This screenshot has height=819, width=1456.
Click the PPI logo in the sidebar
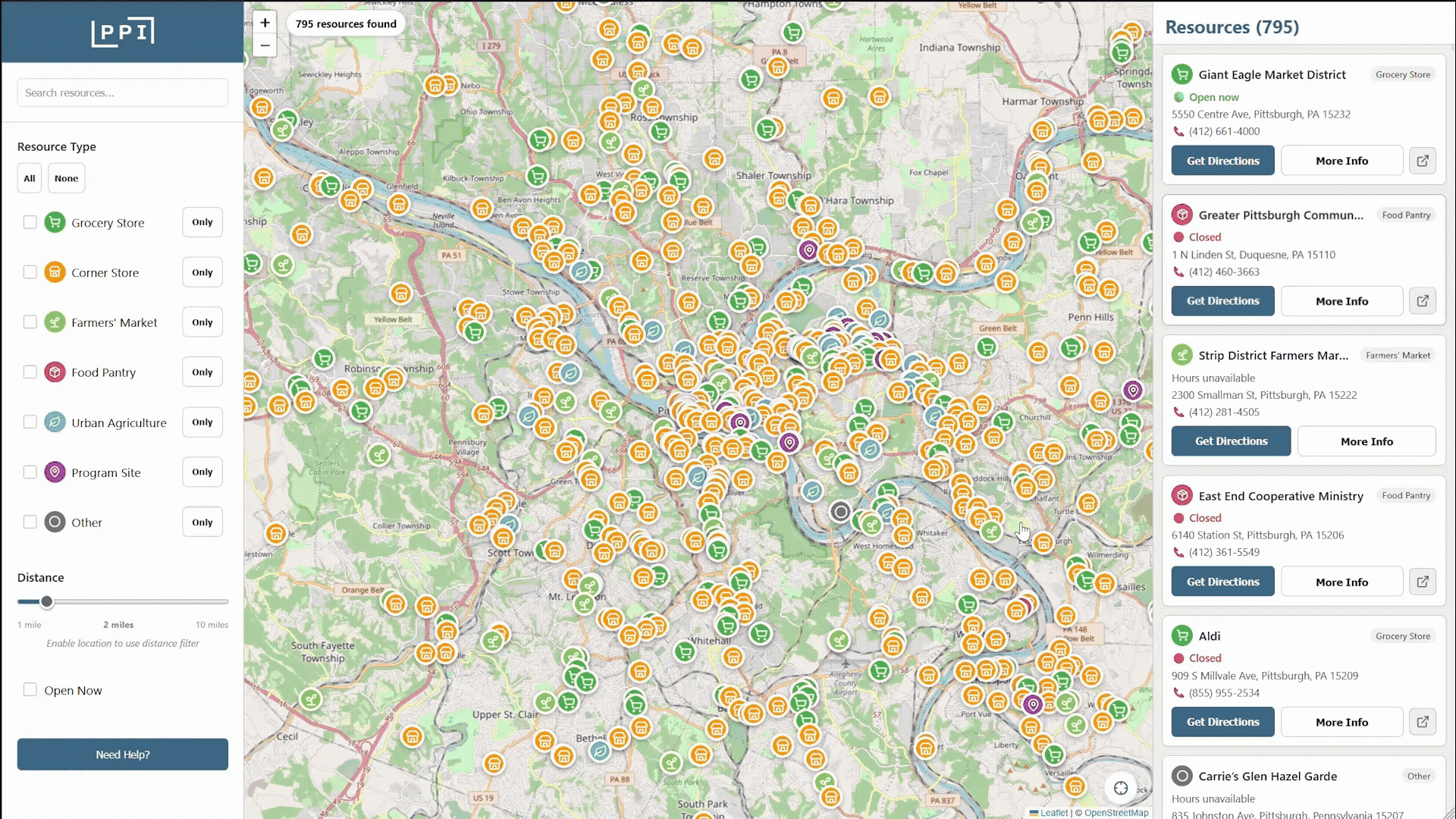click(122, 33)
